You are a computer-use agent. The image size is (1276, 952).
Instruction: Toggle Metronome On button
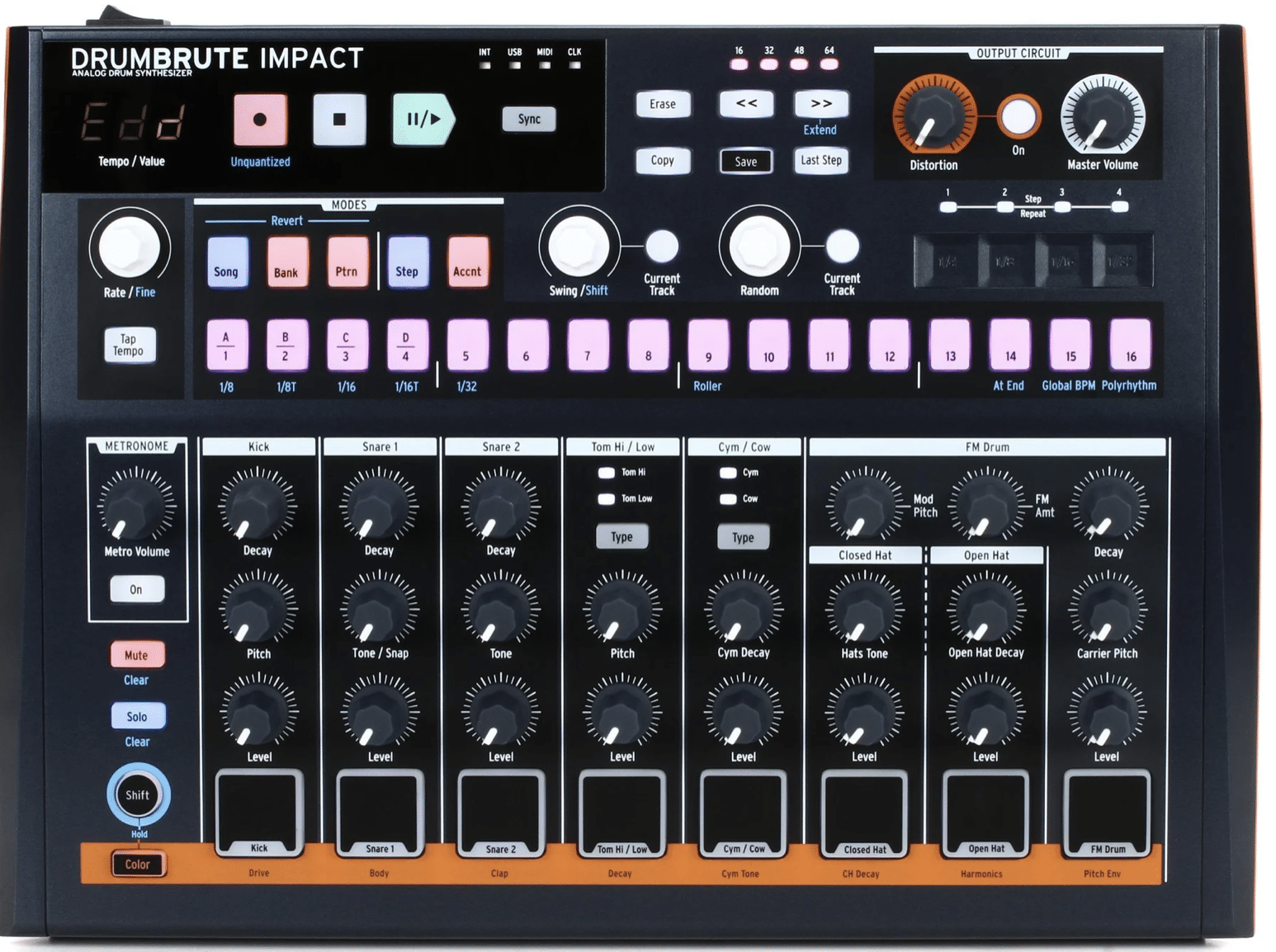136,589
